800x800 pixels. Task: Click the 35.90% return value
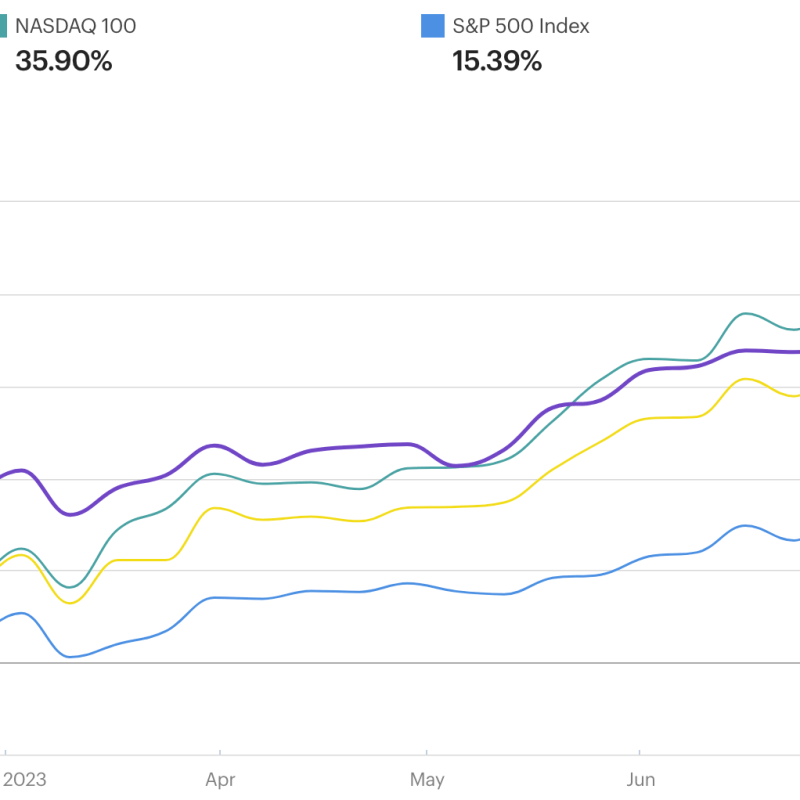coord(64,61)
